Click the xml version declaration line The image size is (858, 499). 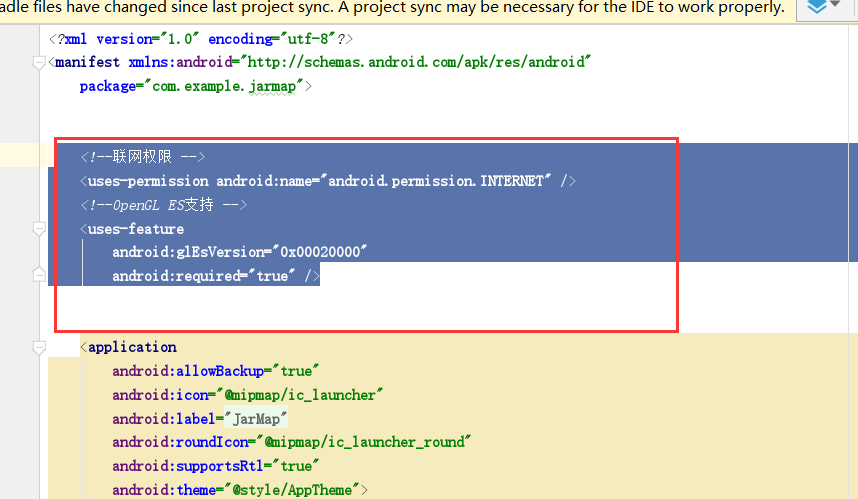point(201,39)
